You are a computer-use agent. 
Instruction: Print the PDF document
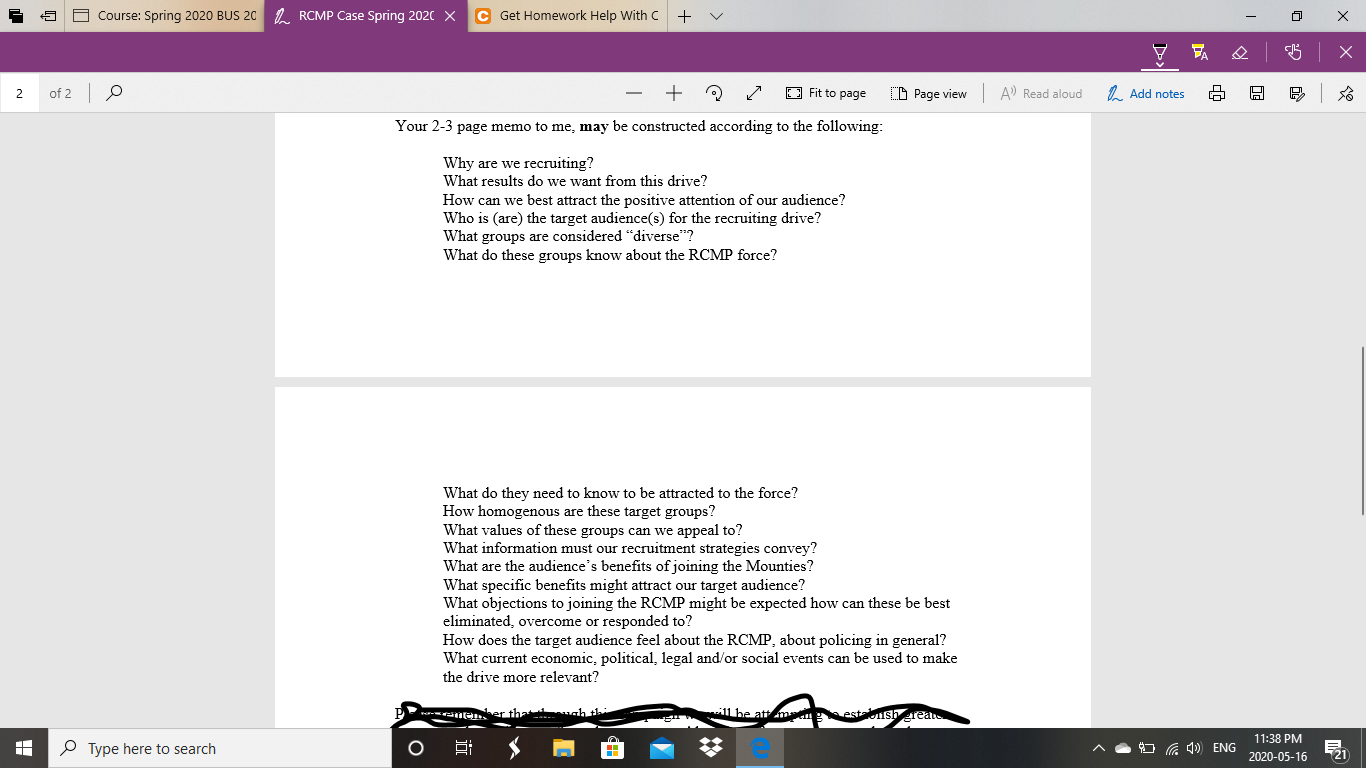click(x=1217, y=93)
